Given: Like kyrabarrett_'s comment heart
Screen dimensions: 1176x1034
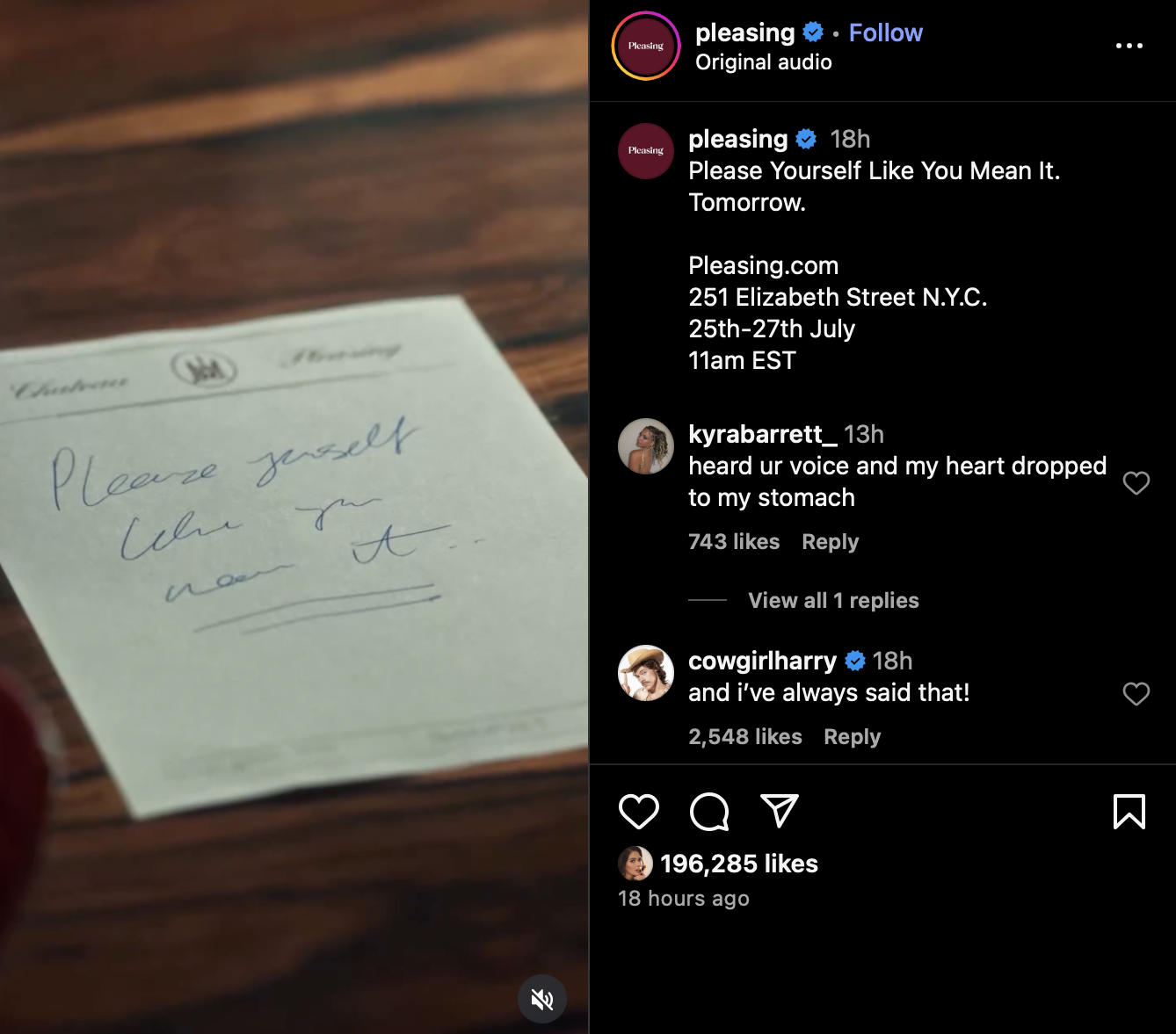Looking at the screenshot, I should point(1136,482).
